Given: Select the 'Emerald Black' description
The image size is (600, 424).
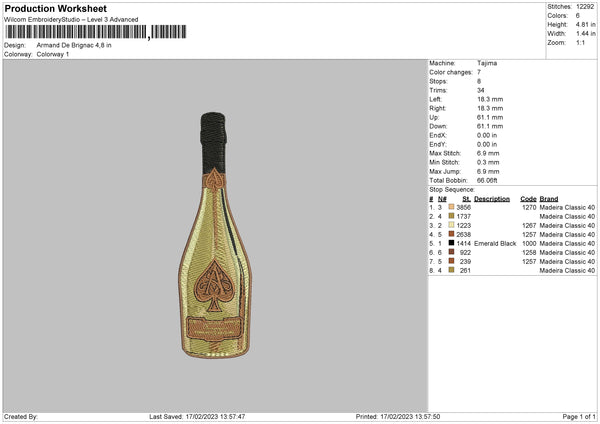Looking at the screenshot, I should [495, 243].
